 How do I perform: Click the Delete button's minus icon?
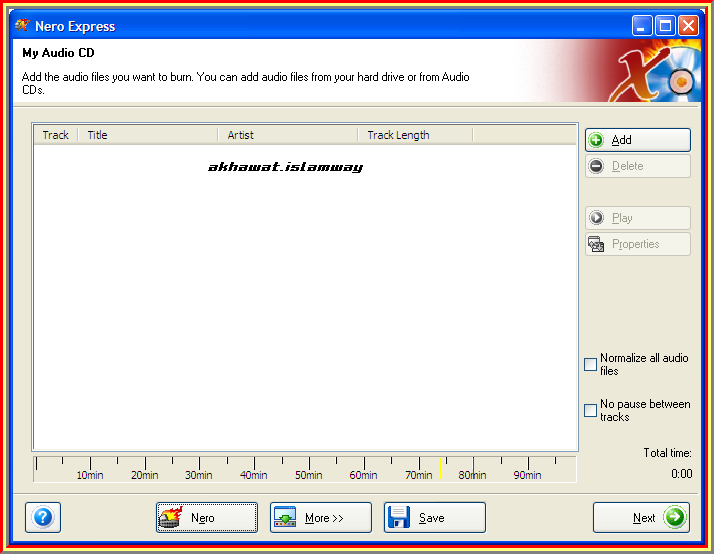596,166
